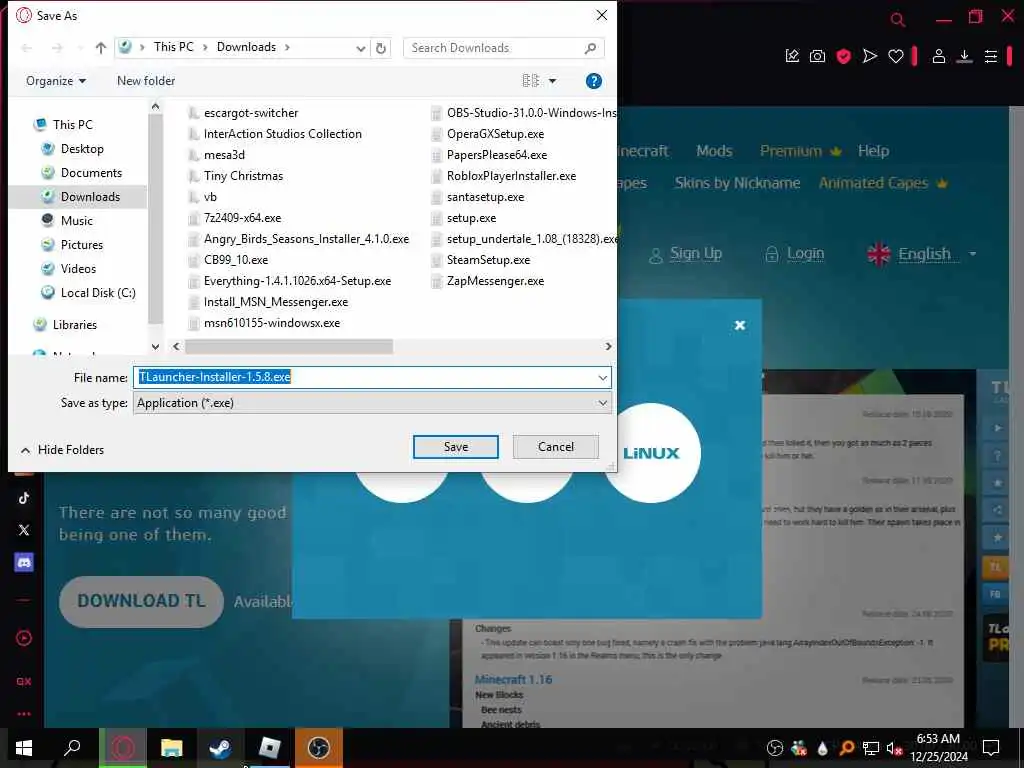Open the Opera GX easy setup sliders icon
1024x768 pixels.
coord(991,57)
